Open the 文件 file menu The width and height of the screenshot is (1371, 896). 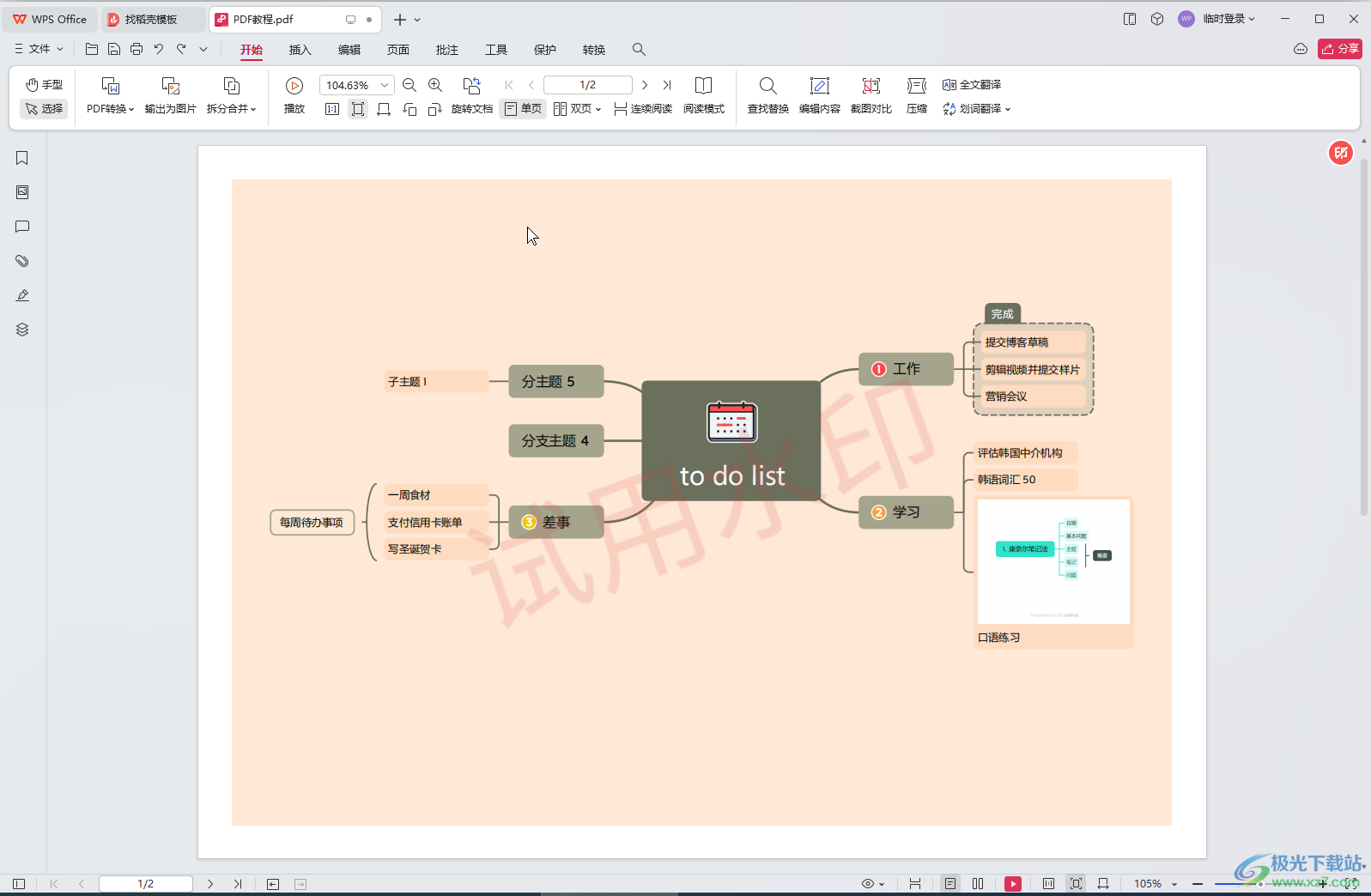[39, 49]
